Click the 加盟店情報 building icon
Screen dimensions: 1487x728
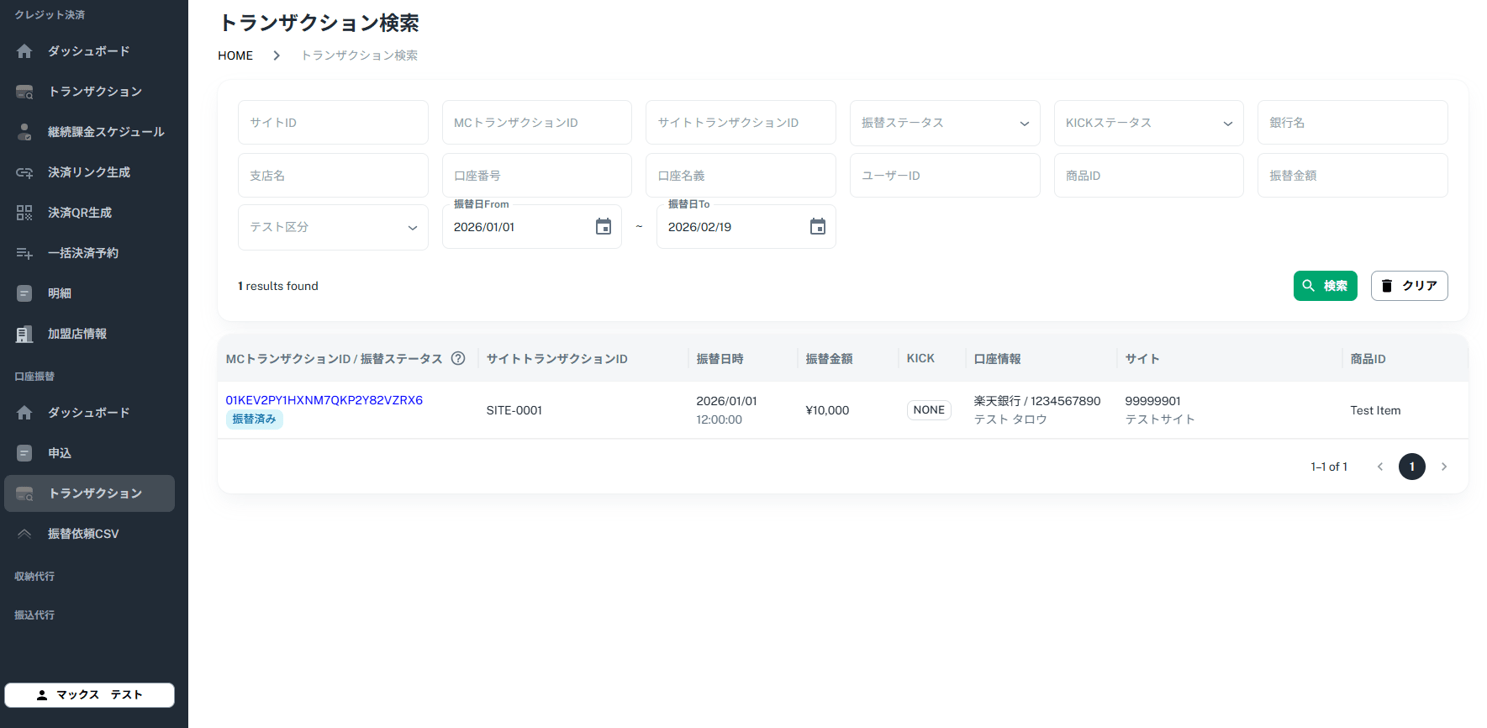[x=25, y=334]
